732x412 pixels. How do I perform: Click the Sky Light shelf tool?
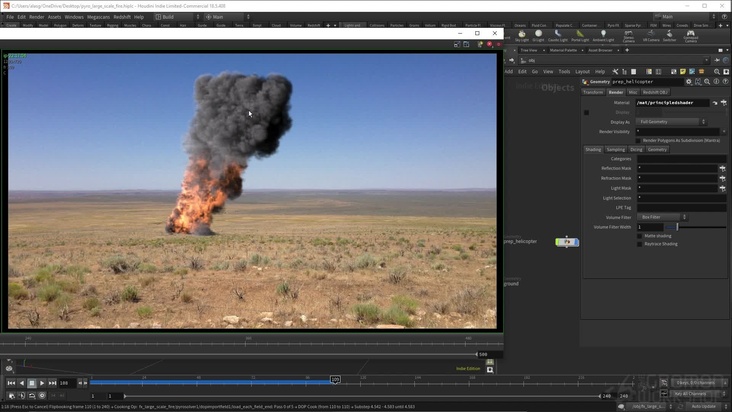[521, 36]
